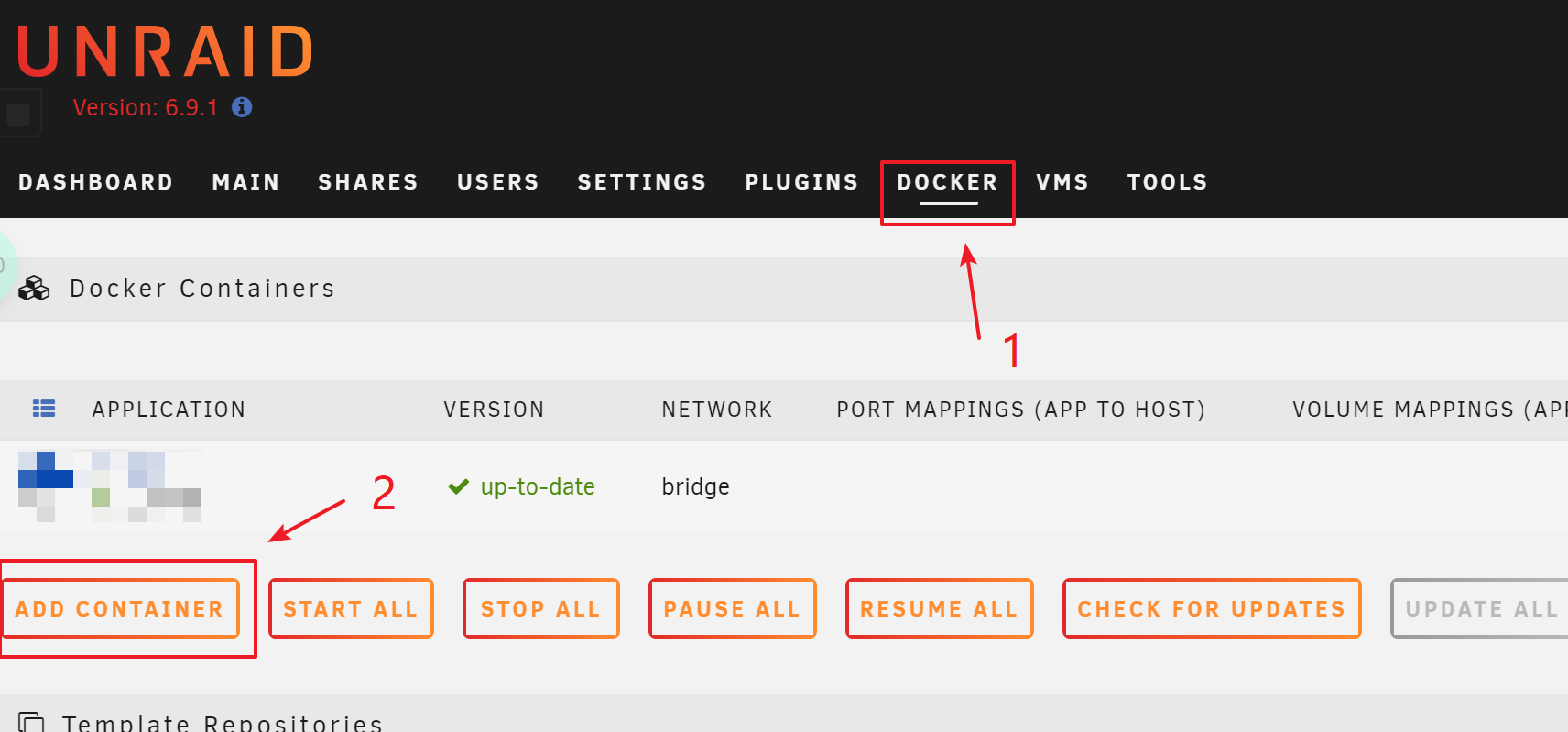Open the Settings tab

coord(642,182)
